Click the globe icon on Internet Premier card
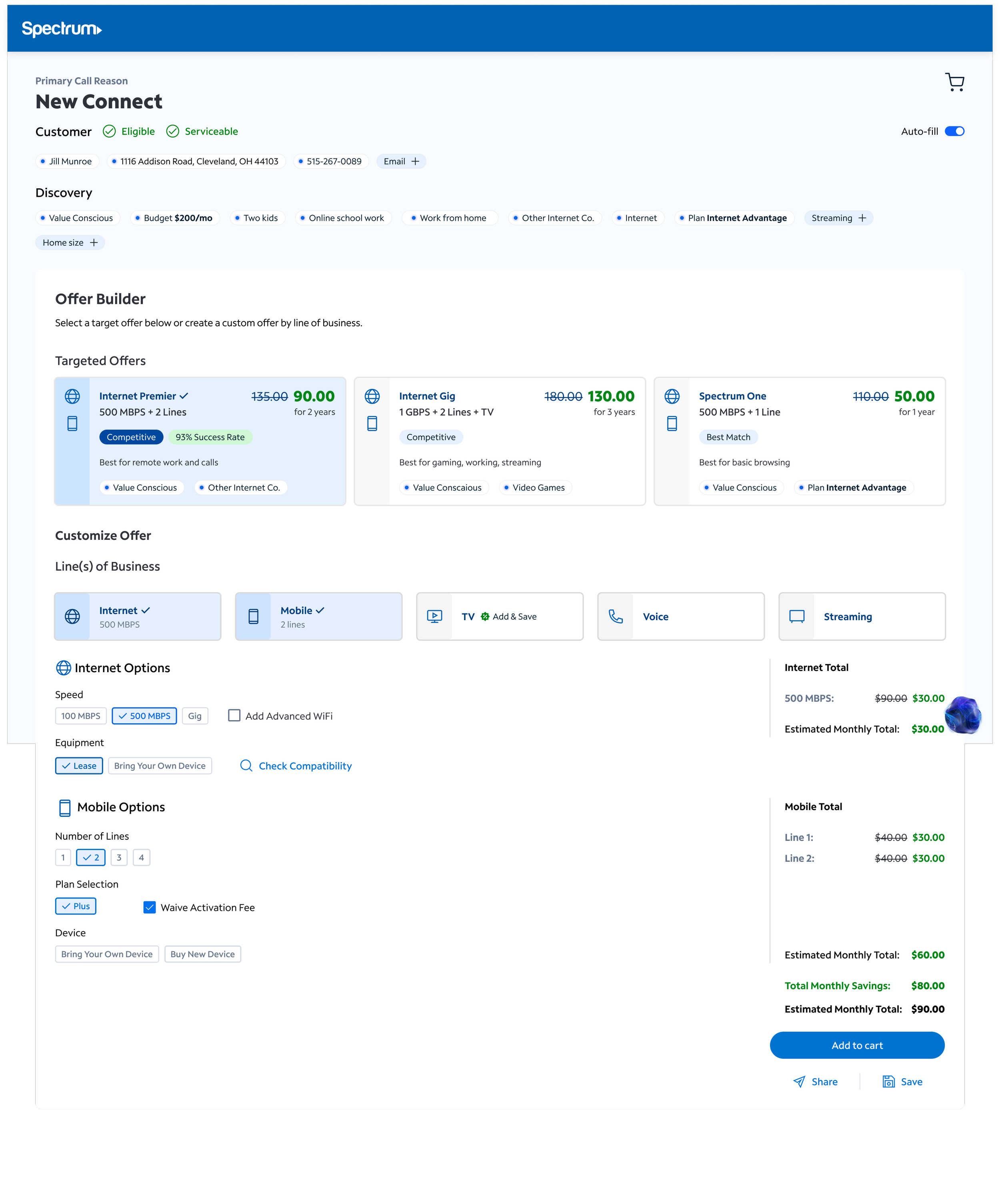 [72, 396]
